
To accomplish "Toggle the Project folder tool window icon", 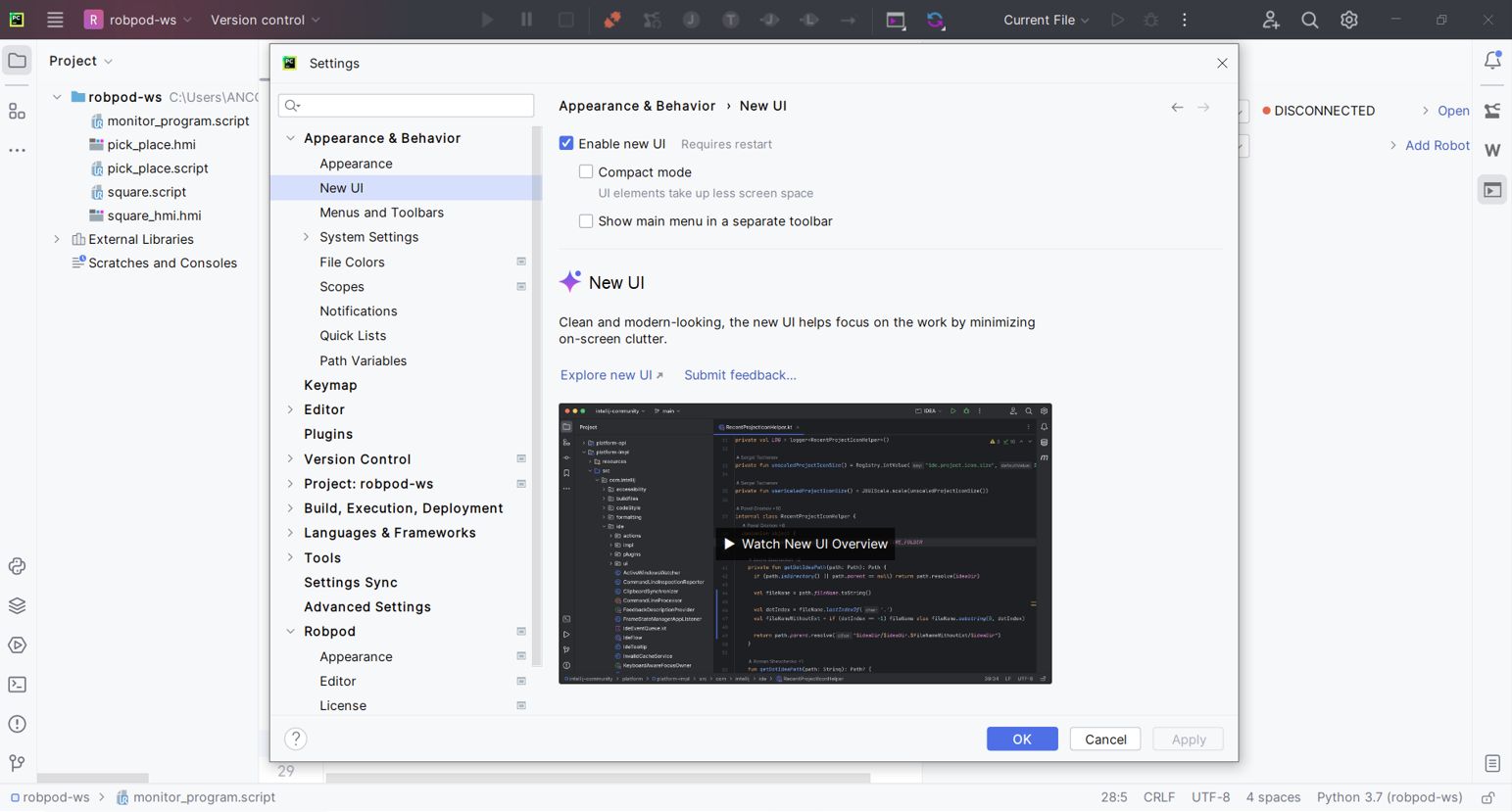I will [x=18, y=61].
